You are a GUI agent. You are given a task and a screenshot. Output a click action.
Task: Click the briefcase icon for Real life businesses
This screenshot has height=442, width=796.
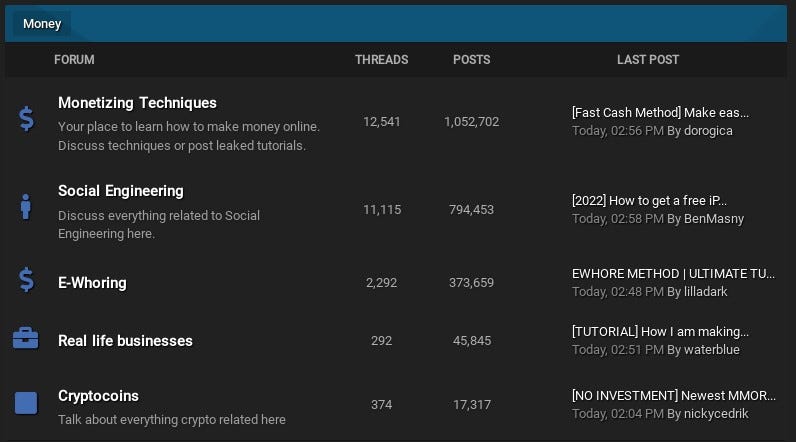(x=25, y=338)
